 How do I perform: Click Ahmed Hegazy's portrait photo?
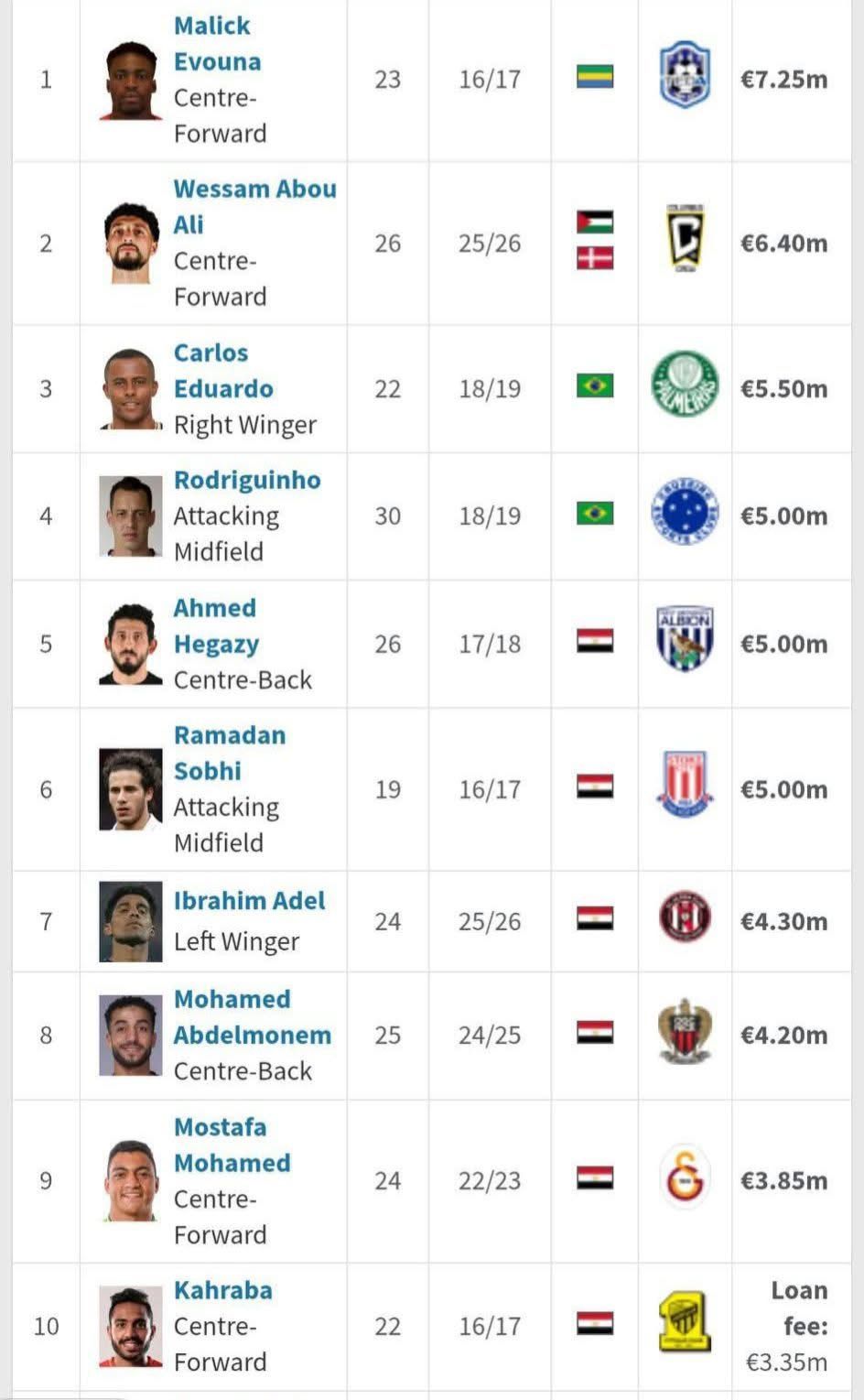point(130,644)
